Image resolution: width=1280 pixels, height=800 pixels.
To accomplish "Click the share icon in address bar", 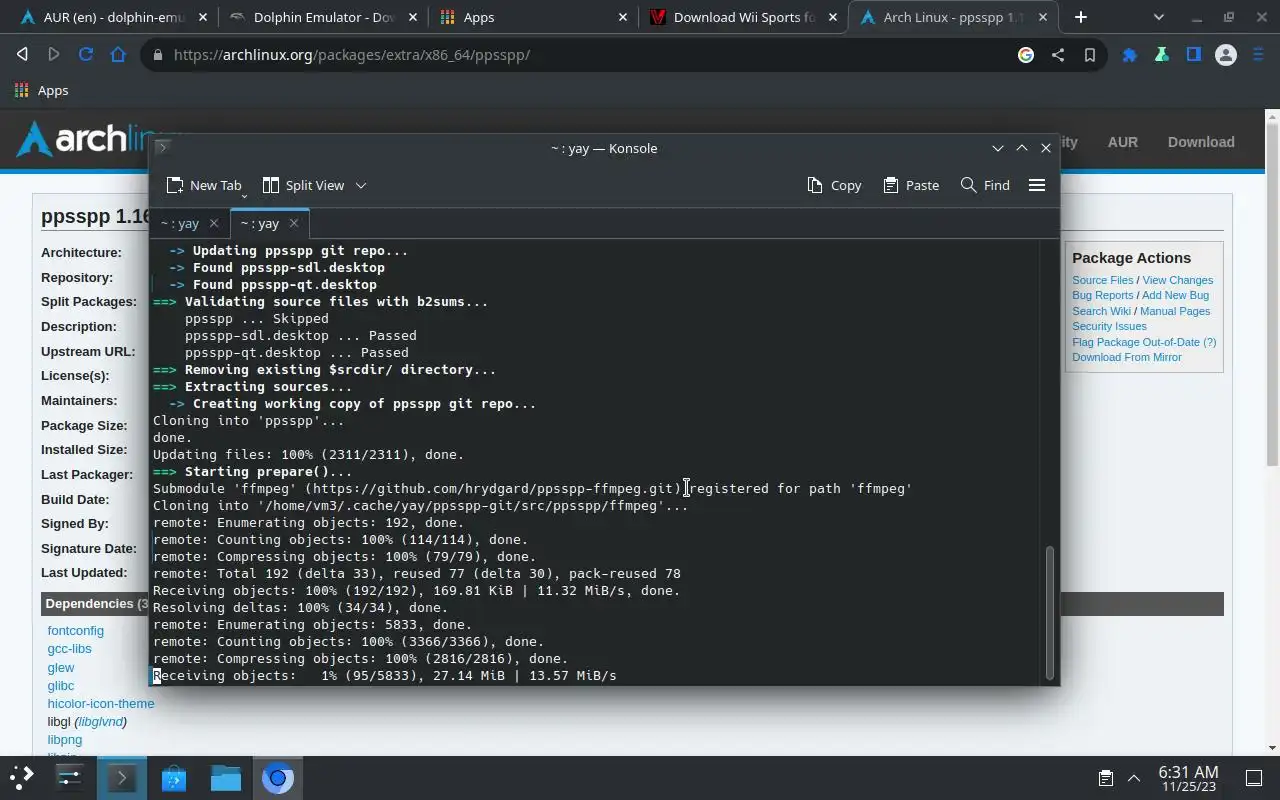I will [x=1058, y=55].
